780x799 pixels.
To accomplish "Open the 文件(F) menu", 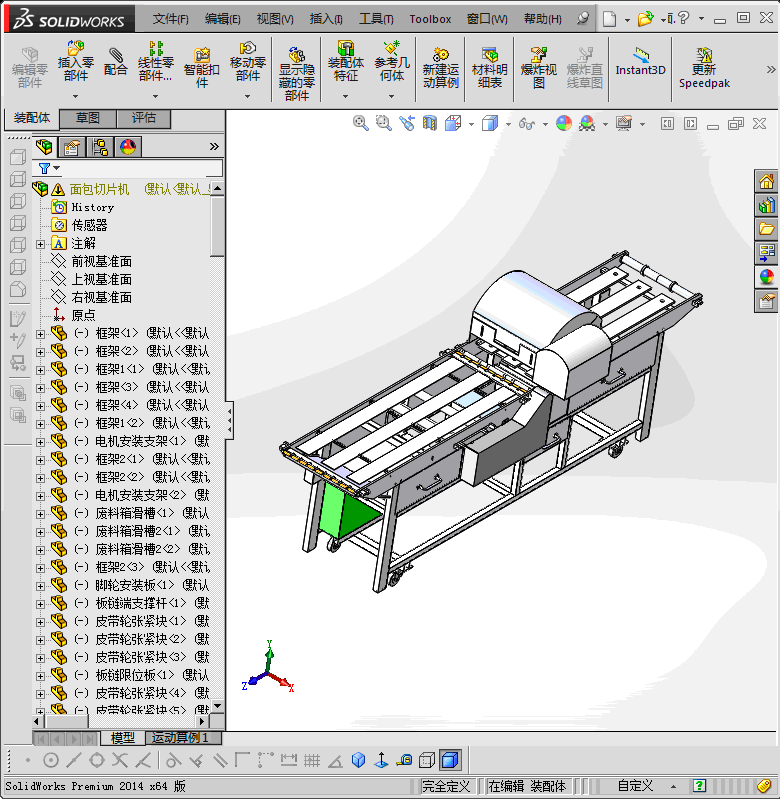I will tap(170, 19).
